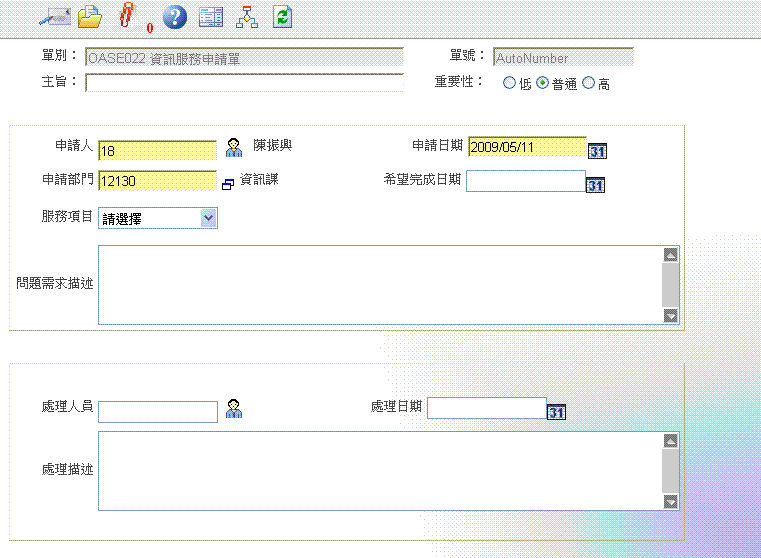Viewport: 761px width, 558px height.
Task: Select the 低 importance radio button
Action: (x=510, y=84)
